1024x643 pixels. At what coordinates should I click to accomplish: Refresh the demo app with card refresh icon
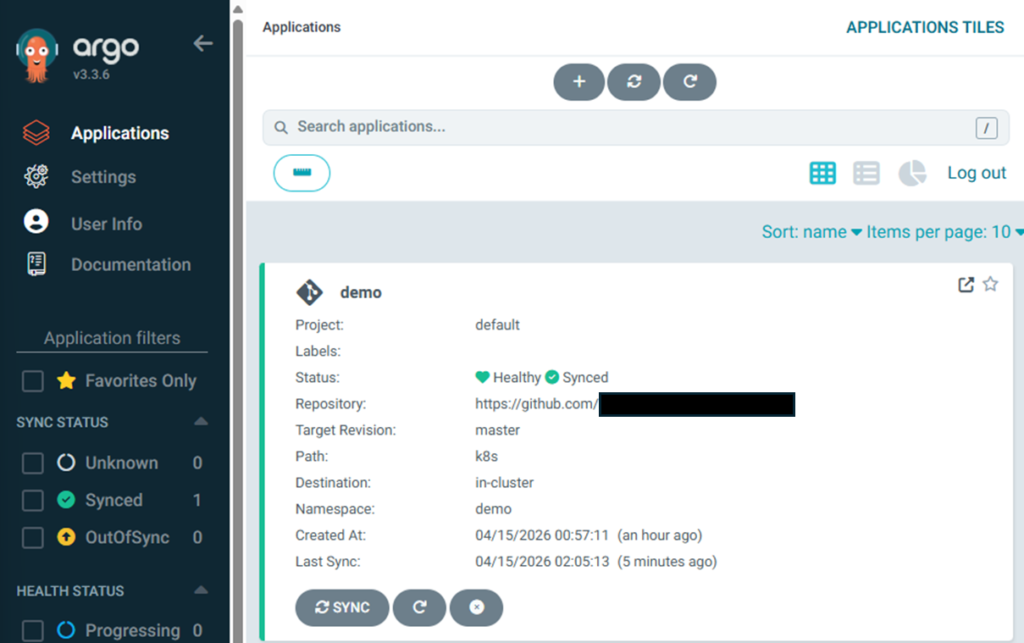pyautogui.click(x=419, y=607)
